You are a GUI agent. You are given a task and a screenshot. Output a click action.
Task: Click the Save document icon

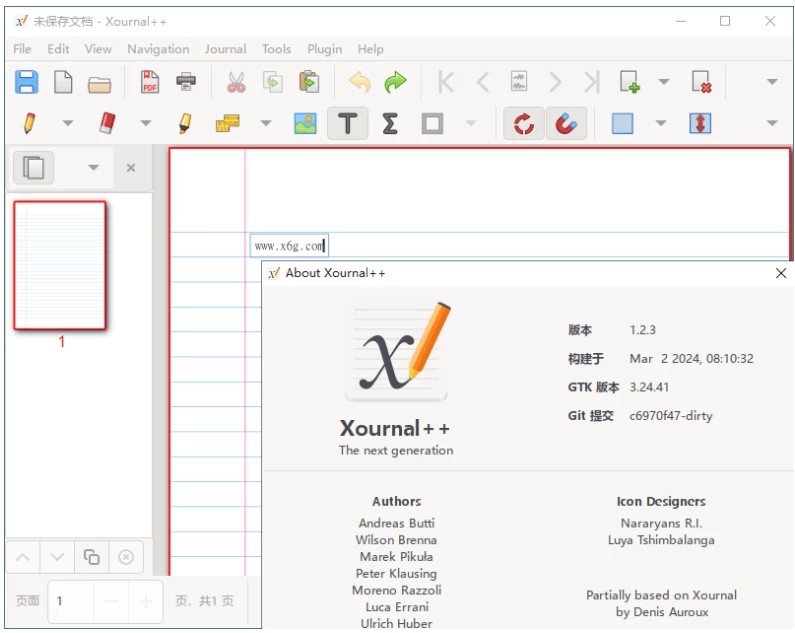(x=26, y=82)
